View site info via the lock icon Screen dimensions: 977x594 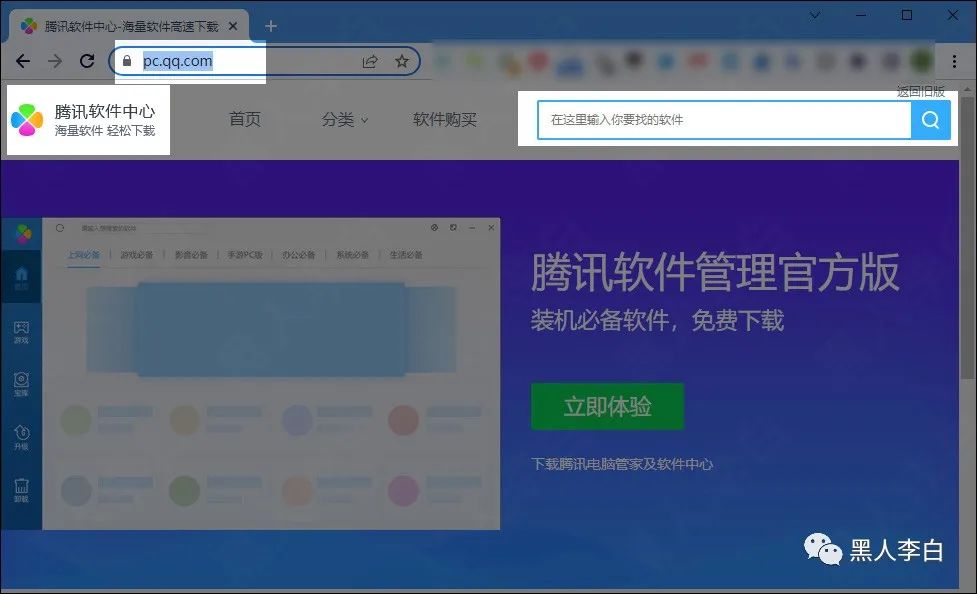pyautogui.click(x=127, y=60)
